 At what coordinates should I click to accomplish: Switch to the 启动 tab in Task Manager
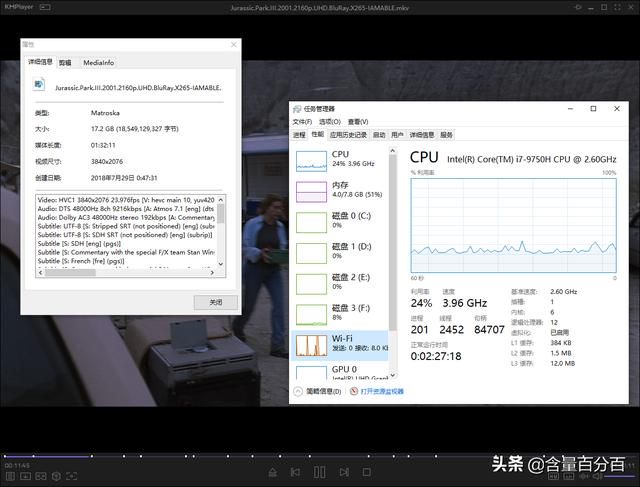[379, 135]
